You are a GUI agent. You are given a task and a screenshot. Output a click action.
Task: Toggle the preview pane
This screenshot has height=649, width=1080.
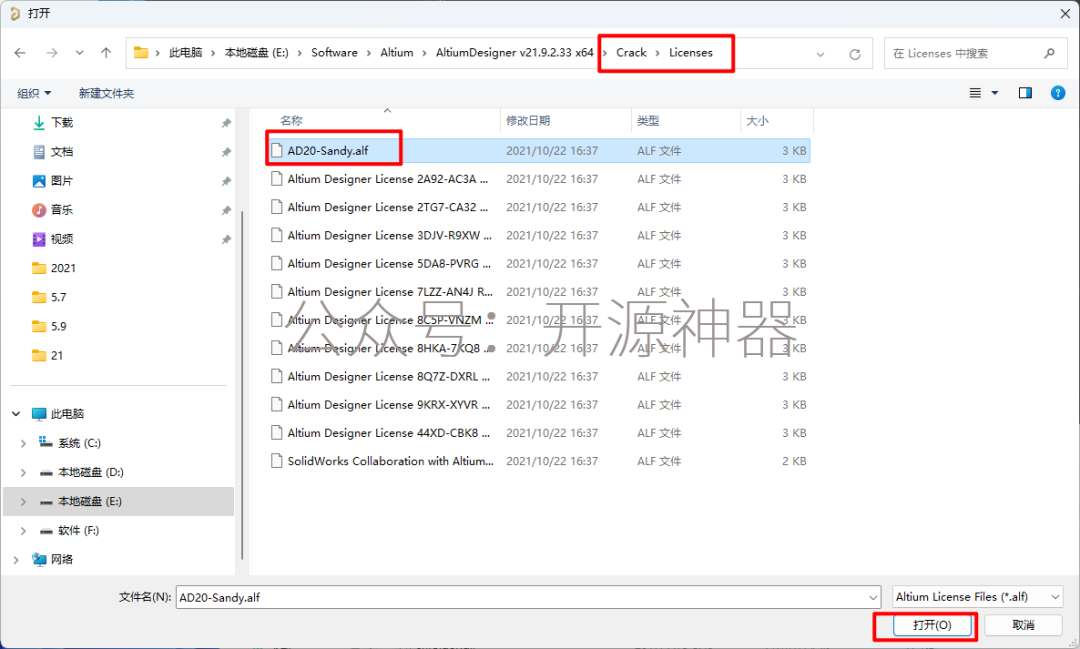(1025, 93)
